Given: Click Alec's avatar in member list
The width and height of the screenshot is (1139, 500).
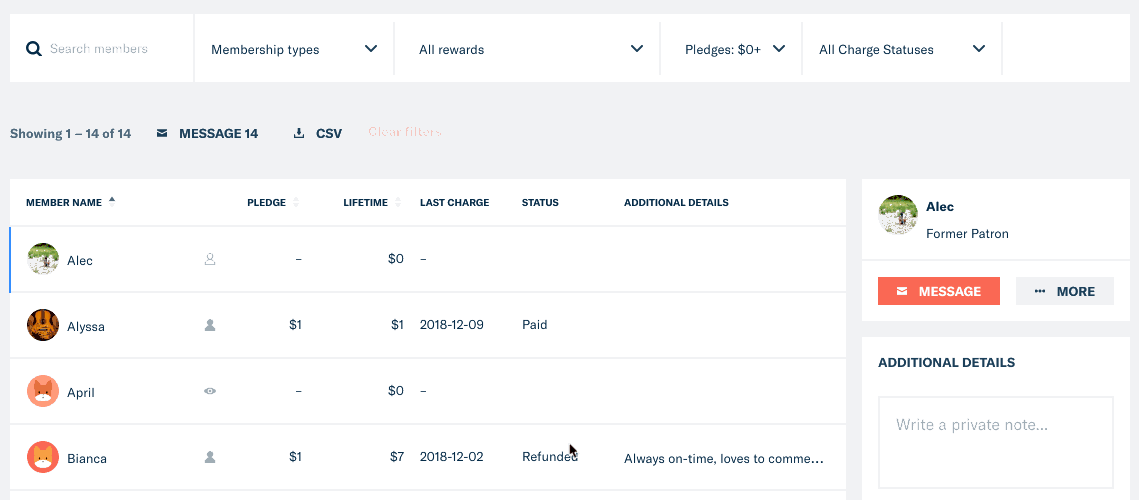Looking at the screenshot, I should pos(43,259).
